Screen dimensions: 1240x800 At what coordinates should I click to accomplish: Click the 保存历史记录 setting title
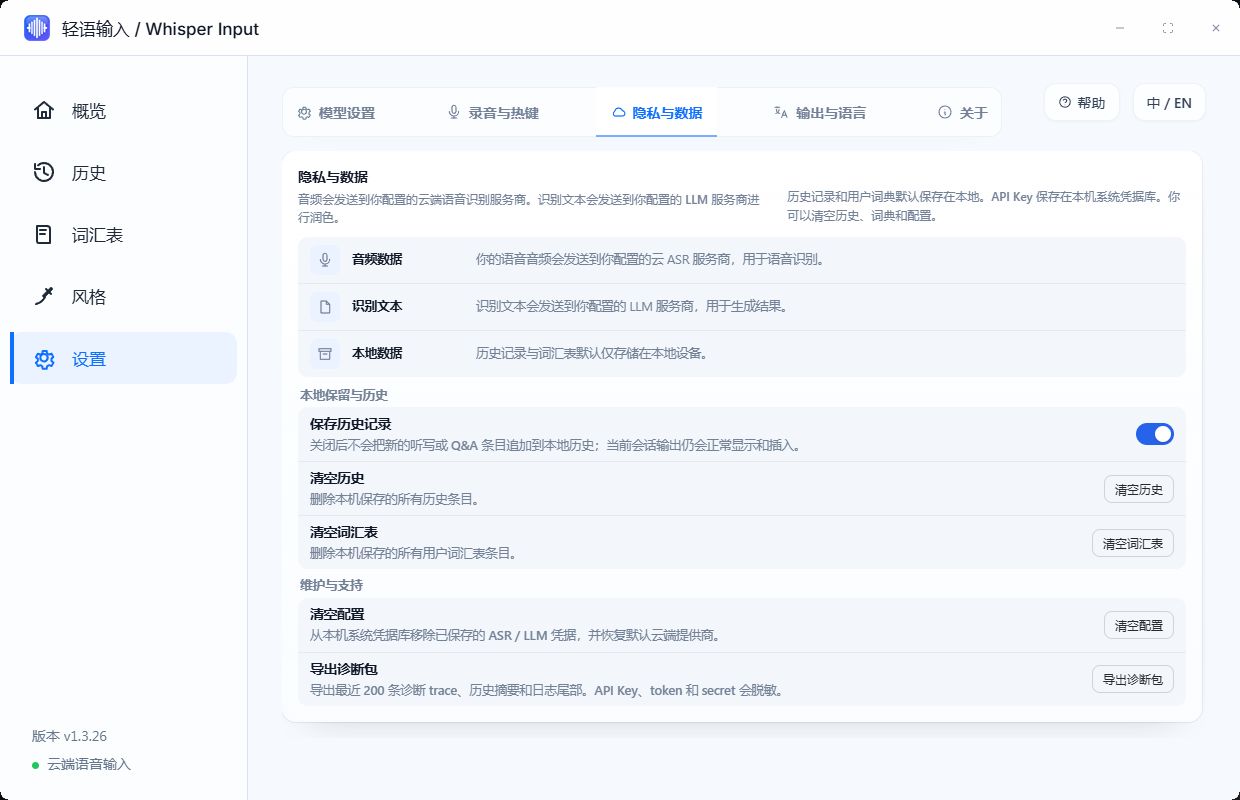pyautogui.click(x=350, y=424)
